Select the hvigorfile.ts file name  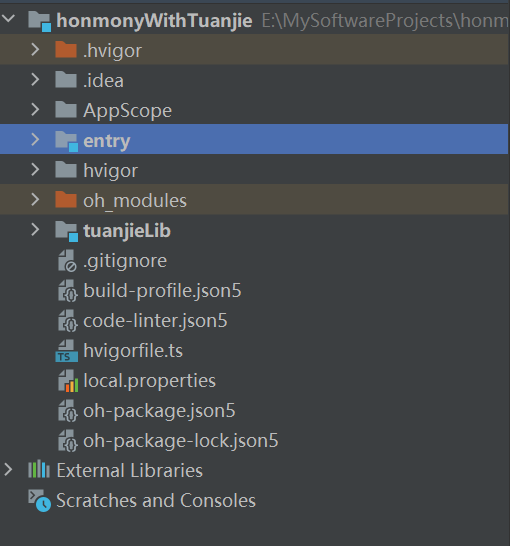click(133, 351)
